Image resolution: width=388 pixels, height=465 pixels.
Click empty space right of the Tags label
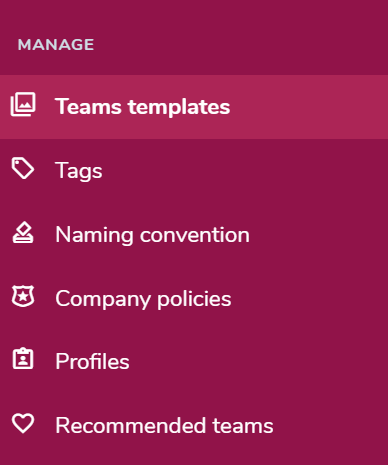245,170
